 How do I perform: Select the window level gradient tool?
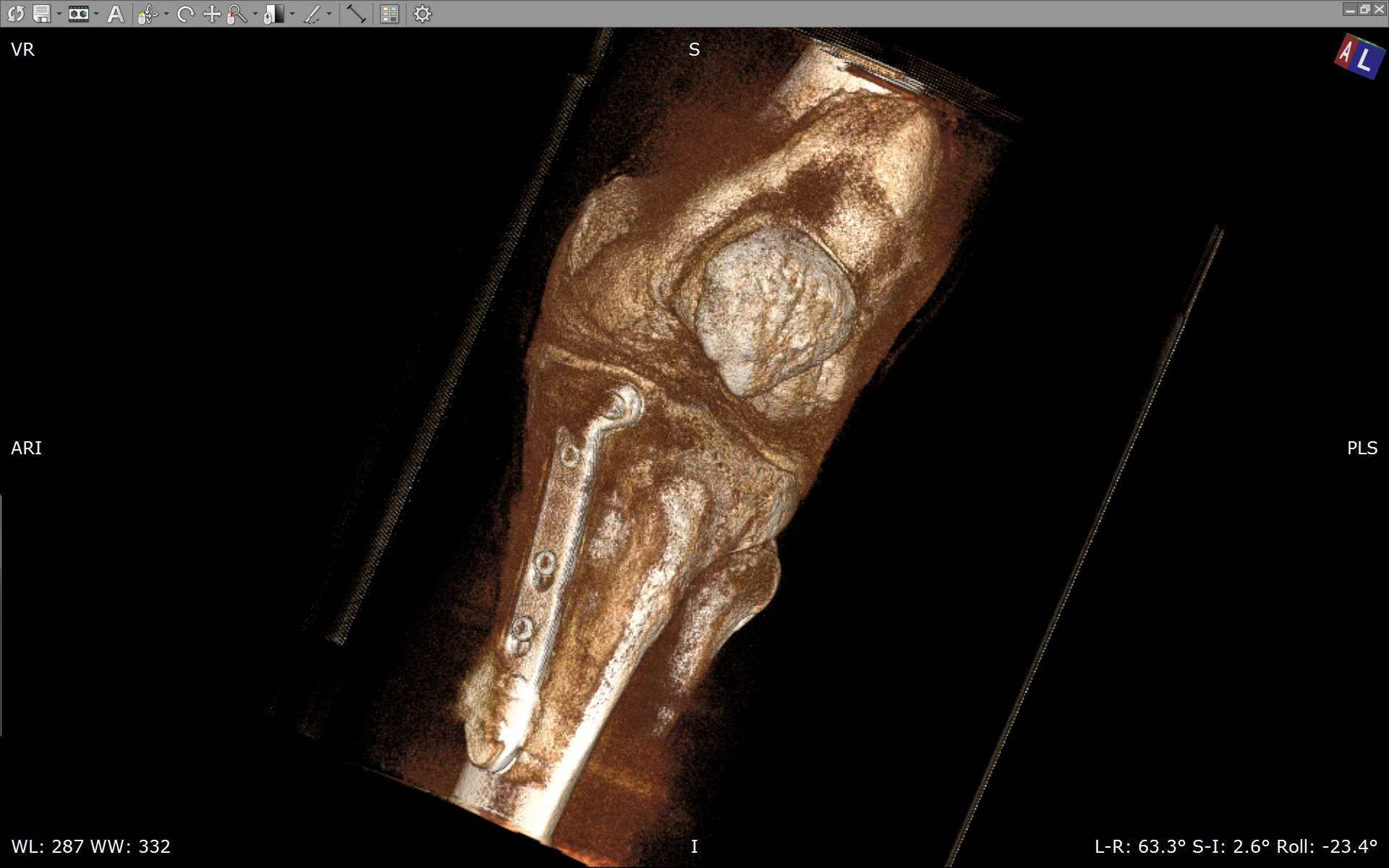(x=273, y=14)
